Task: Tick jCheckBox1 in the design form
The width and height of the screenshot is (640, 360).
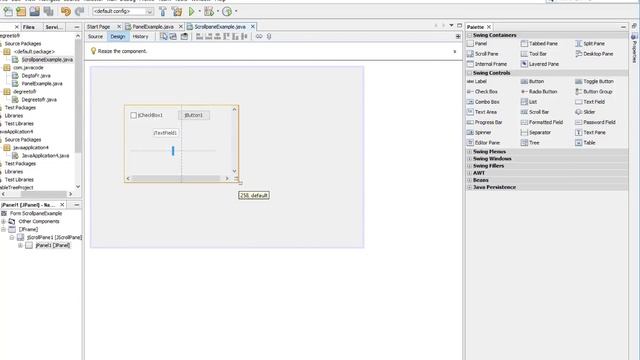Action: 133,116
